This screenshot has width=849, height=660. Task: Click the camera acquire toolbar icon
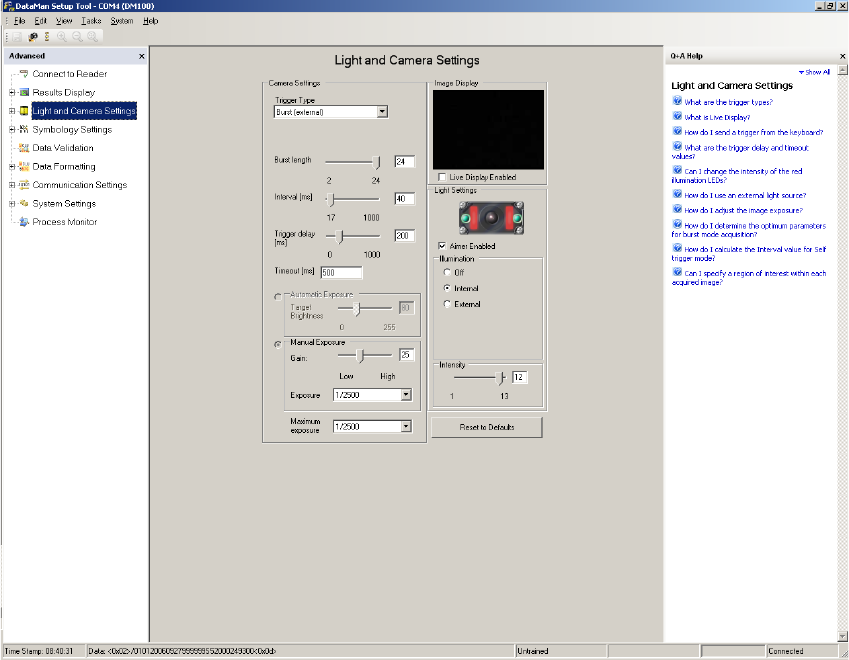click(x=33, y=37)
